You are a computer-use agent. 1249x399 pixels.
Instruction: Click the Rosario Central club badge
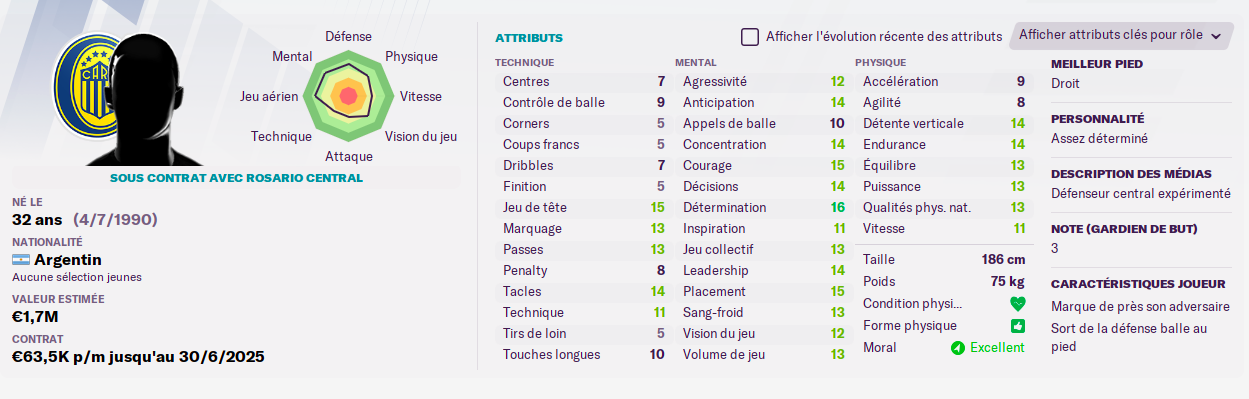(x=82, y=88)
